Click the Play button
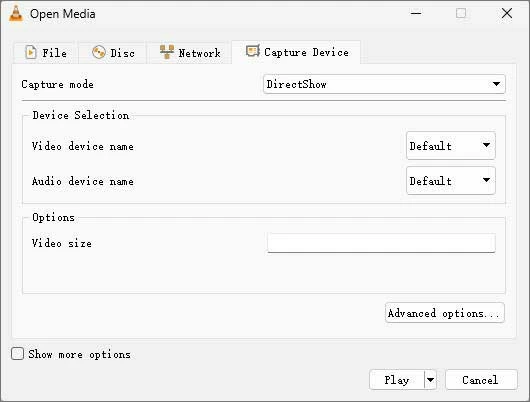Viewport: 530px width, 402px height. (397, 380)
